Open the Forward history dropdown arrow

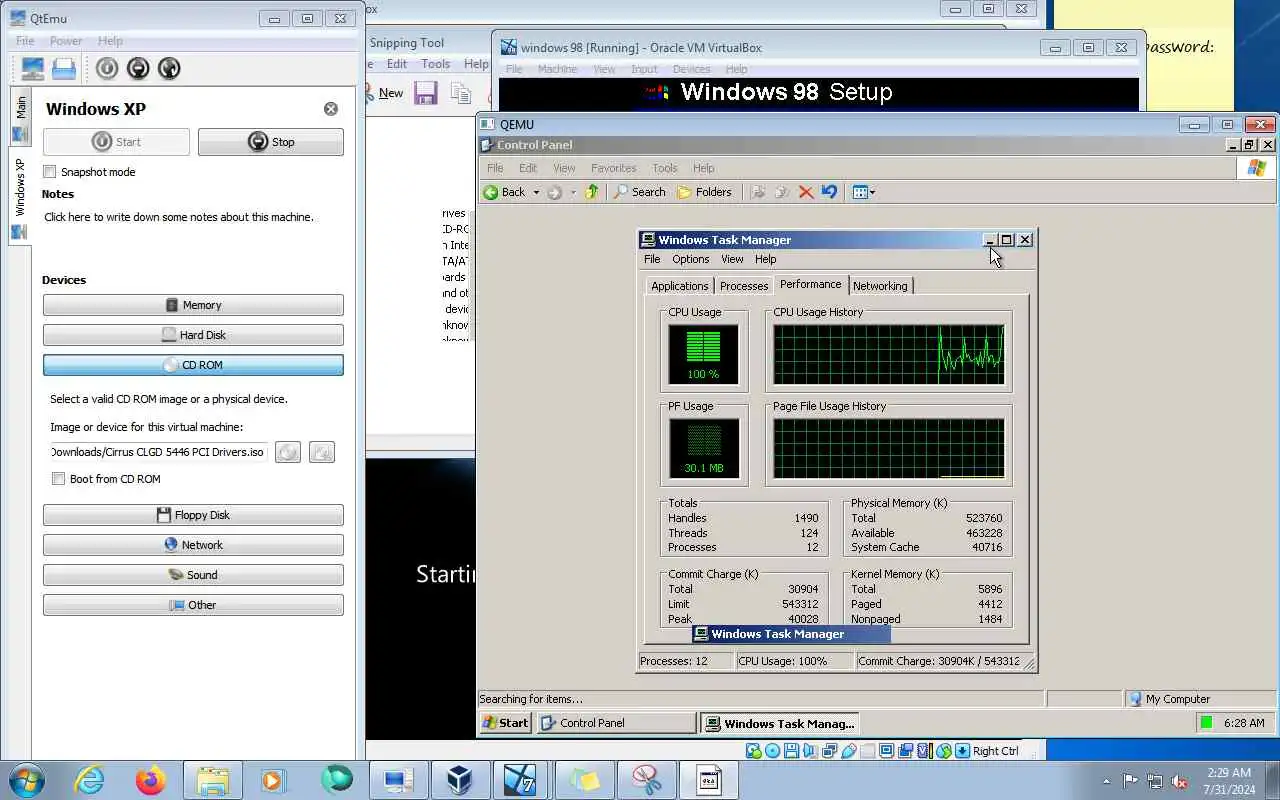[573, 193]
